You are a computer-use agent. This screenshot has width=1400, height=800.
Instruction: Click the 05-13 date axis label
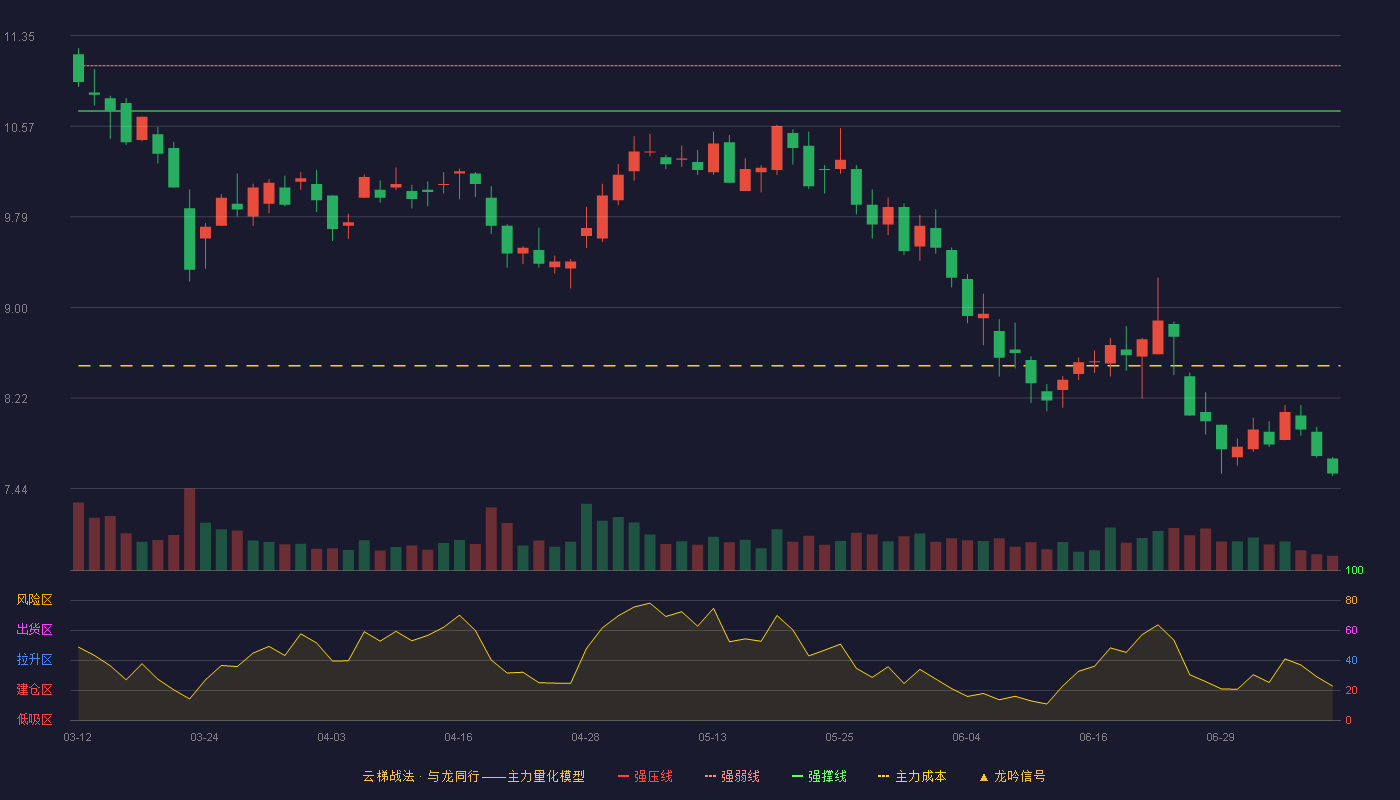(712, 737)
